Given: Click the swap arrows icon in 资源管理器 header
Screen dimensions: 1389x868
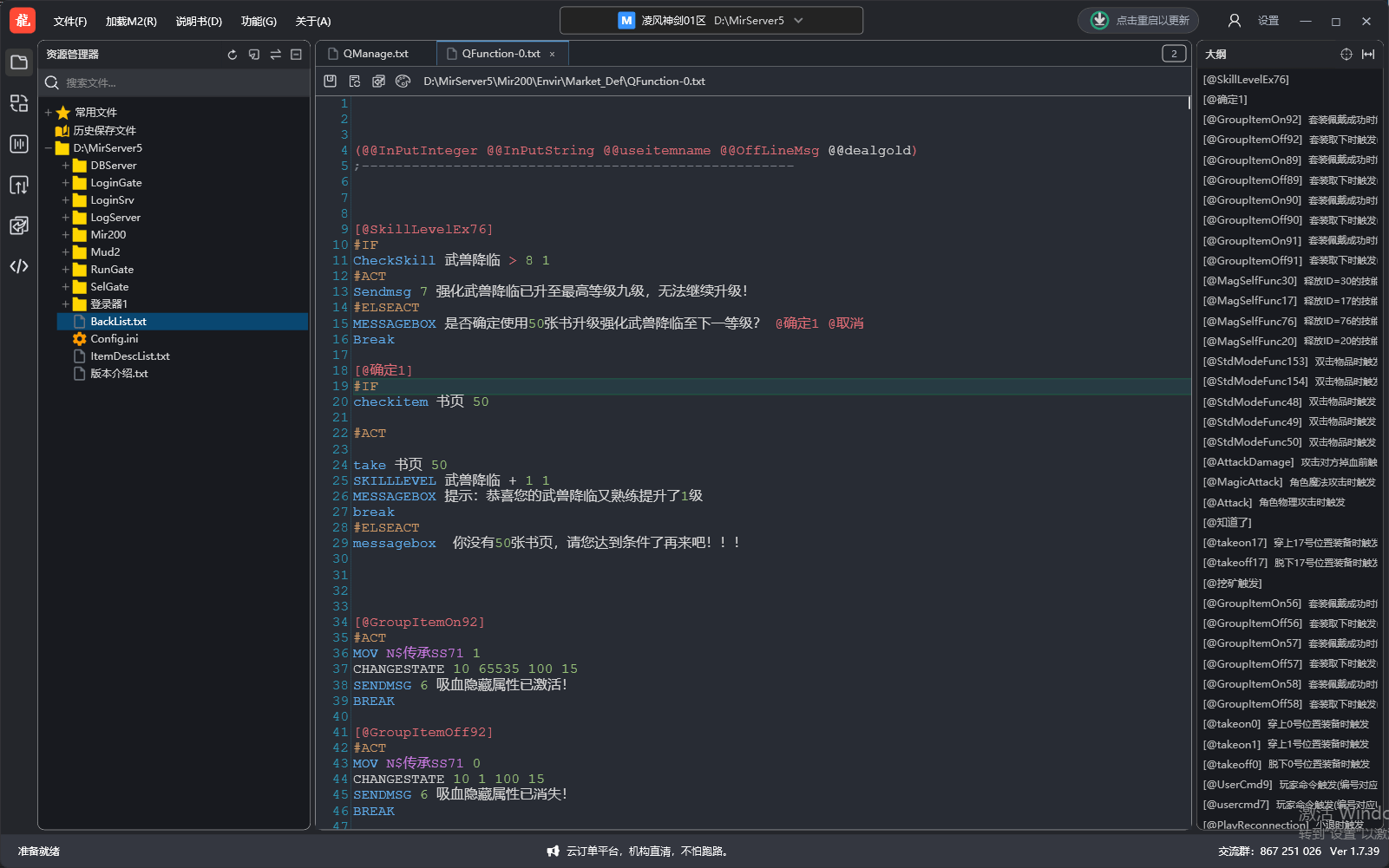Looking at the screenshot, I should pyautogui.click(x=275, y=55).
